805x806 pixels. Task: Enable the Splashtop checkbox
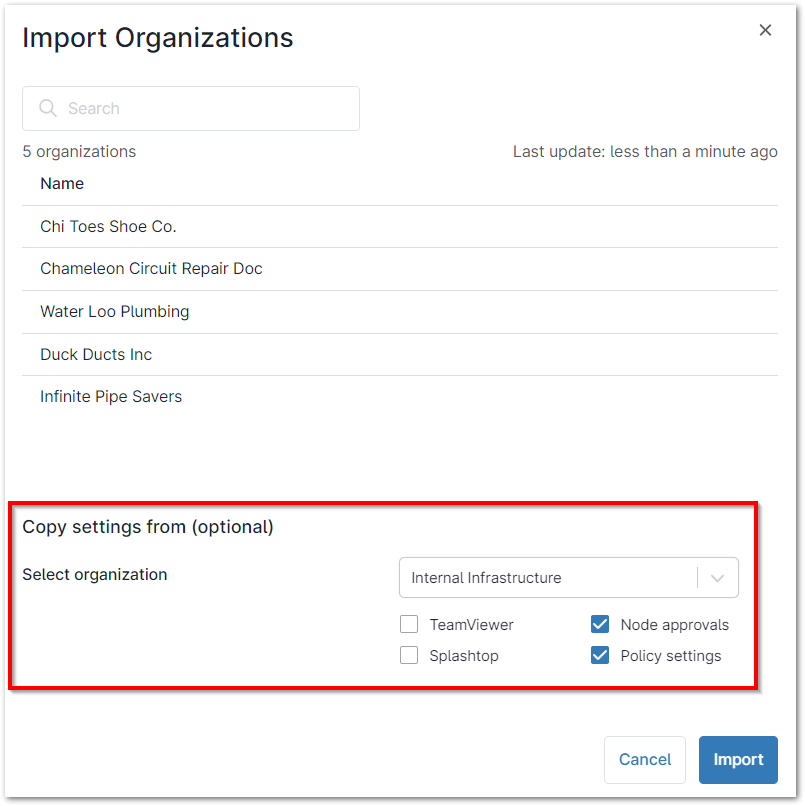click(409, 655)
